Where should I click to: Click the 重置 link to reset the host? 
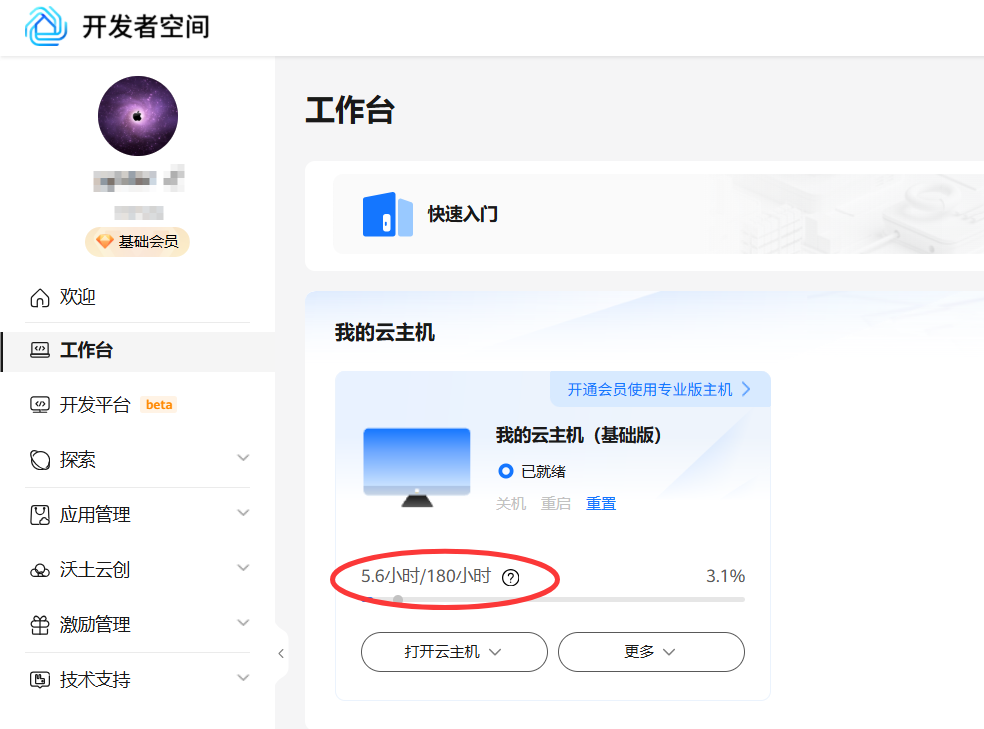600,503
